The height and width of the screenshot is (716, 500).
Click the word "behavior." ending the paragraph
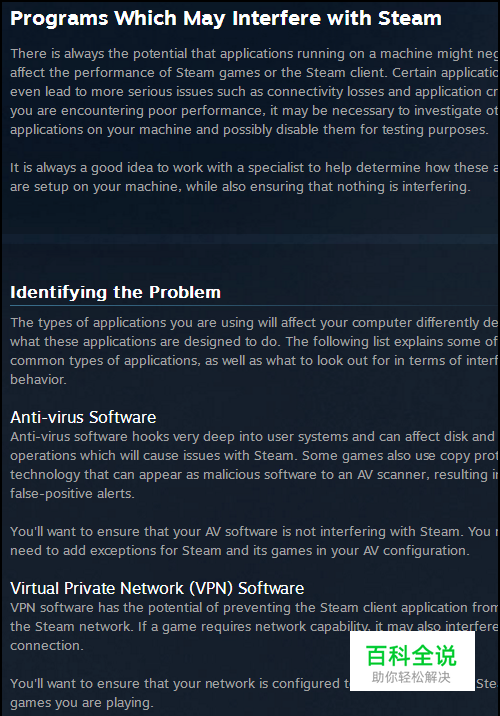38,379
